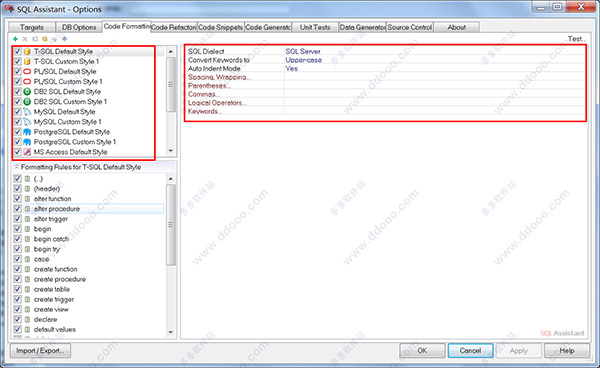Click the rule icon beside 'create view'
The image size is (600, 368).
click(27, 309)
